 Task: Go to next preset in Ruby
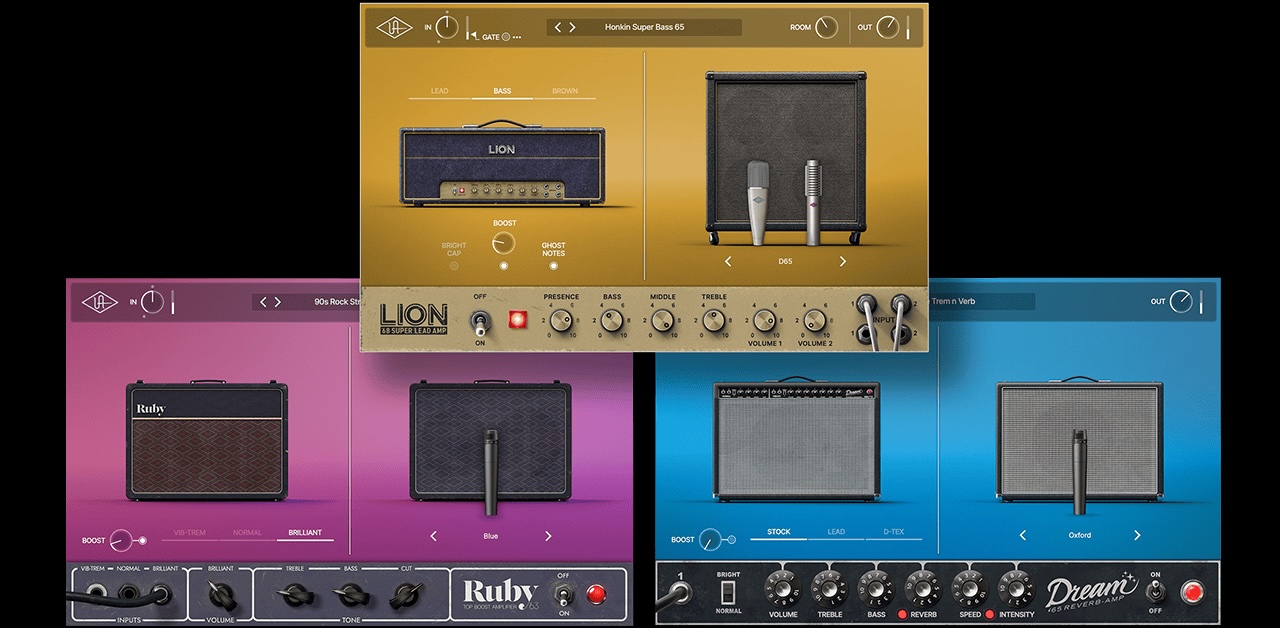click(278, 301)
